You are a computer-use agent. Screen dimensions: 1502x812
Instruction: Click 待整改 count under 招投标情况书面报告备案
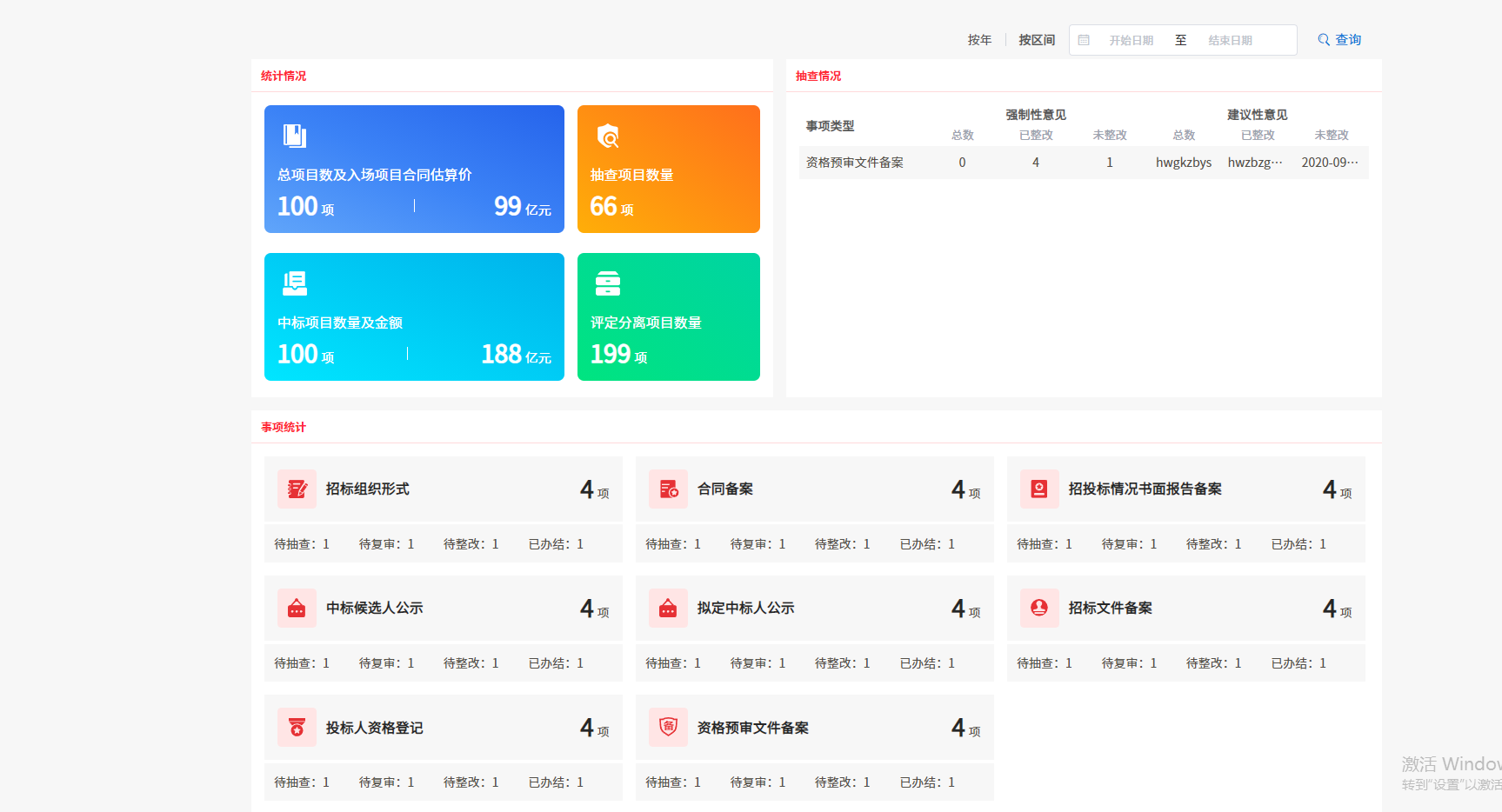click(1214, 544)
